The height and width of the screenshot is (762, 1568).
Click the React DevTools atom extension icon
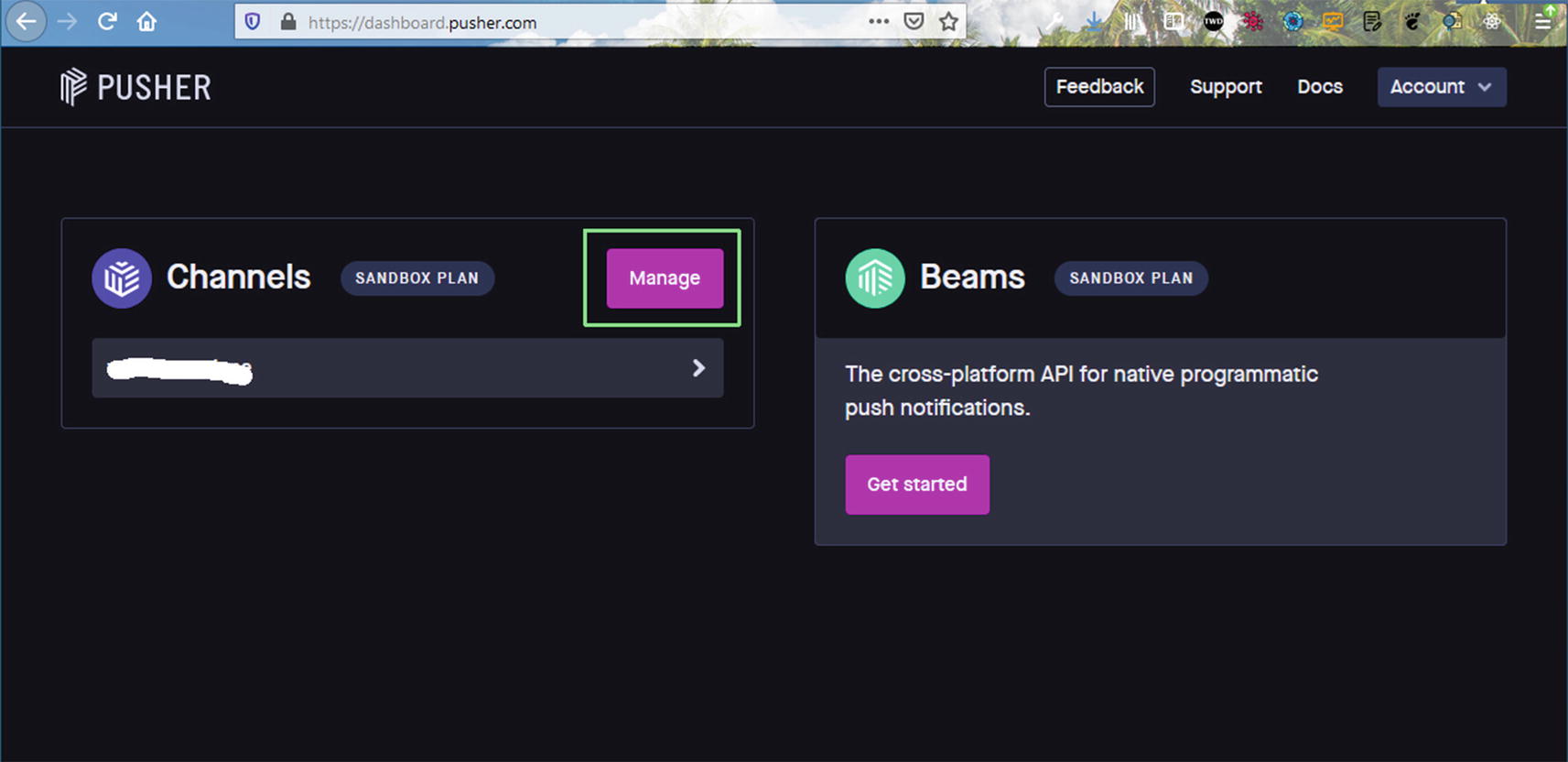coord(1492,22)
